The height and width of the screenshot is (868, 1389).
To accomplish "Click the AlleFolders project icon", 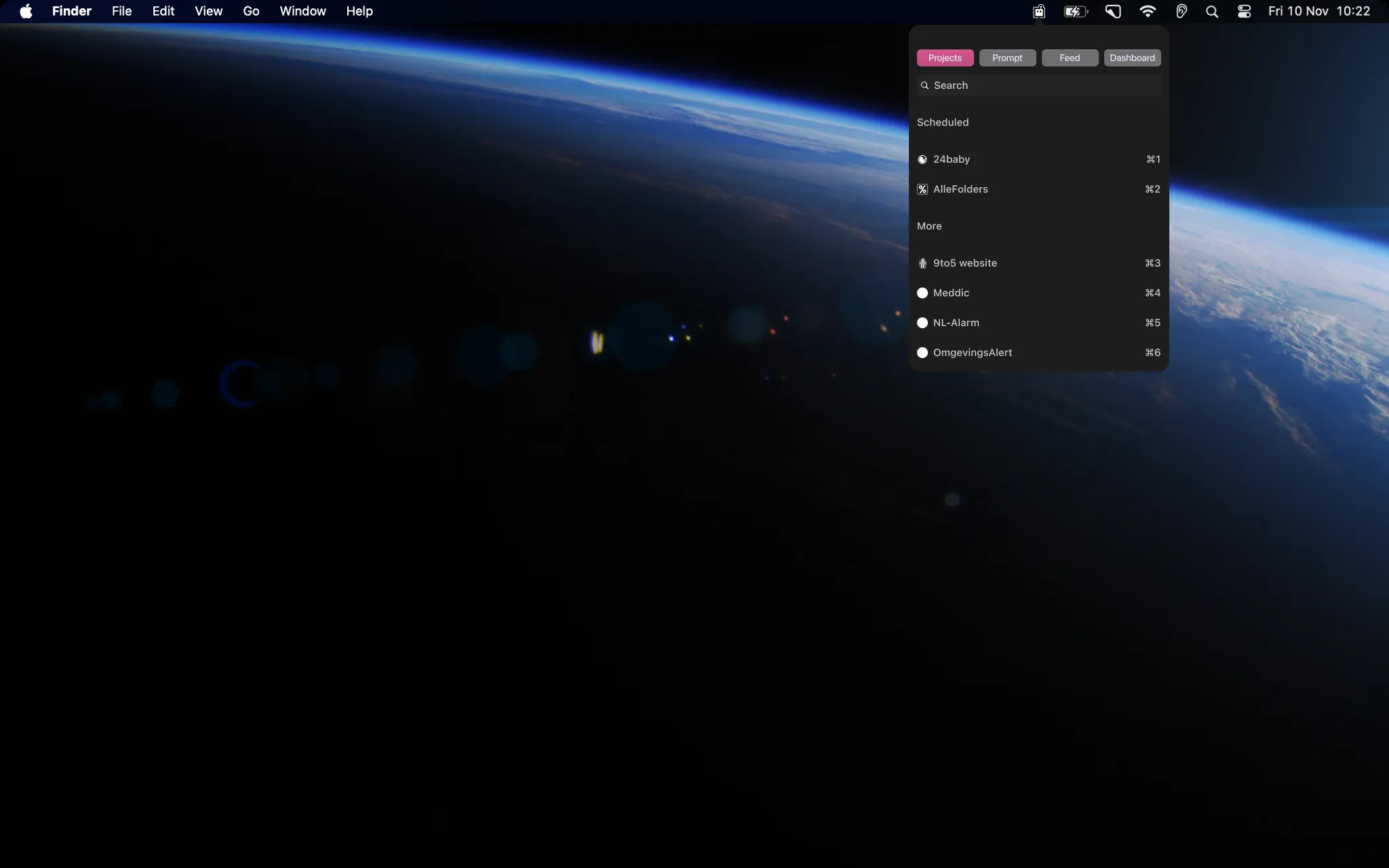I will pyautogui.click(x=922, y=189).
